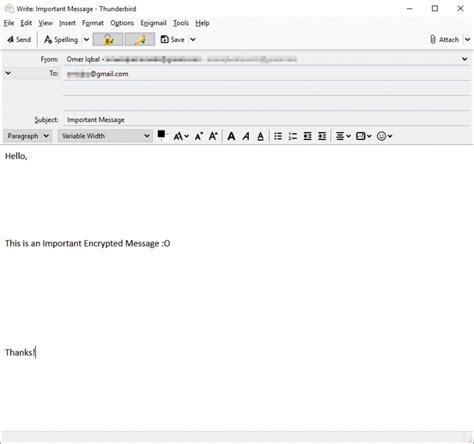Open the text alignment dropdown

[x=343, y=136]
